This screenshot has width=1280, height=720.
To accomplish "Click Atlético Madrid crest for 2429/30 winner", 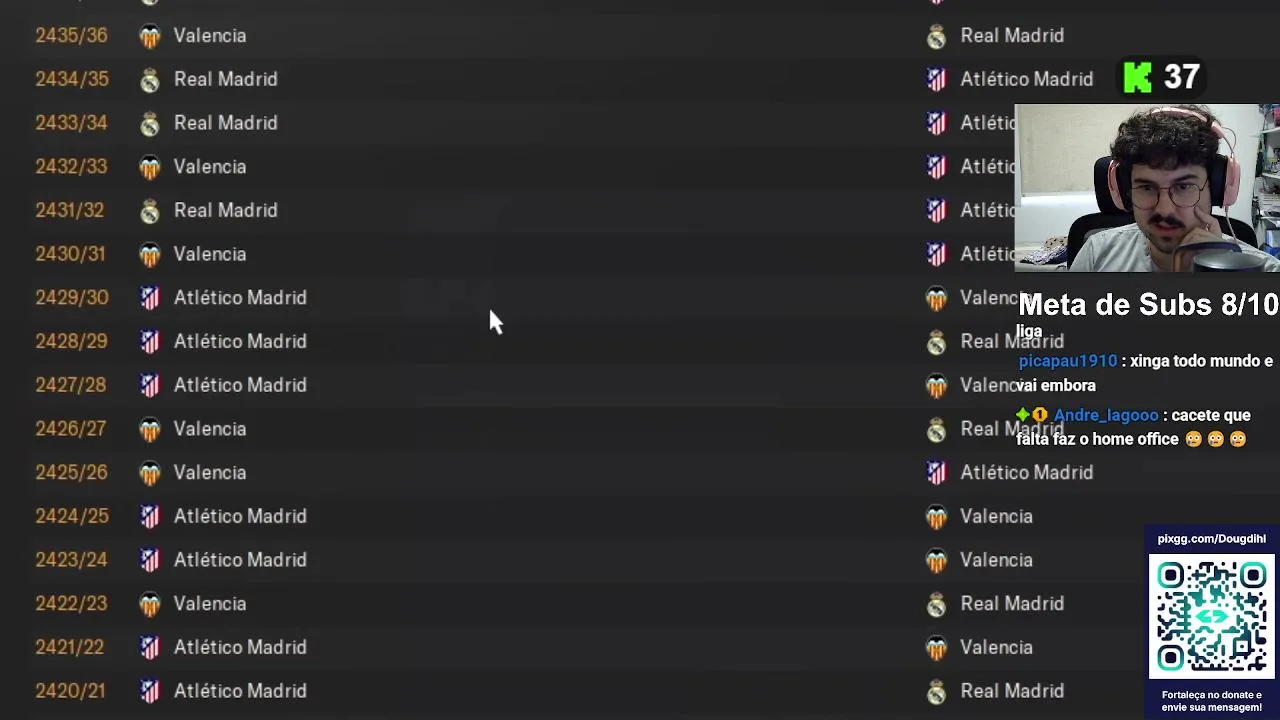I will [150, 298].
